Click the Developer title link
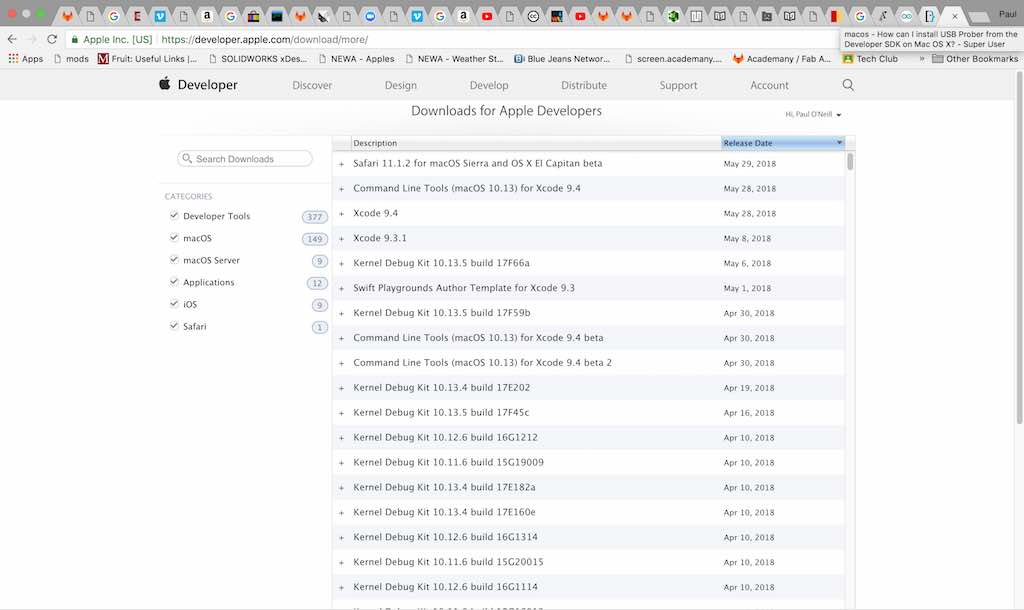This screenshot has width=1024, height=610. click(x=208, y=85)
